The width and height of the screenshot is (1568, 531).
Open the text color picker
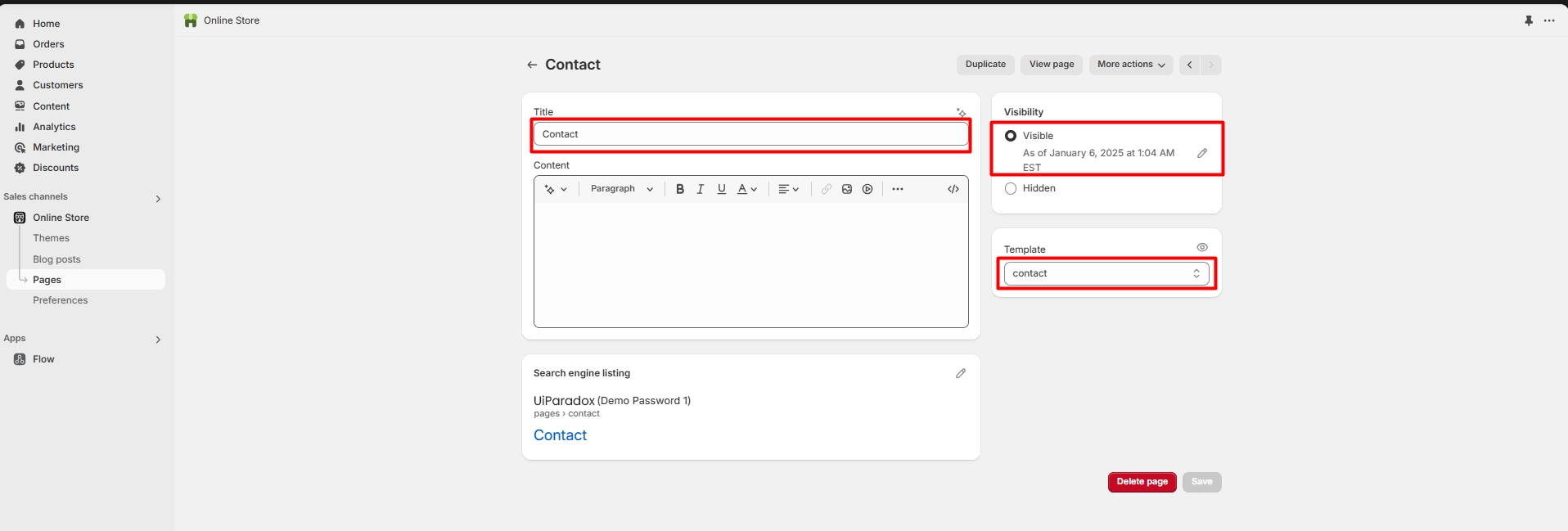(746, 189)
